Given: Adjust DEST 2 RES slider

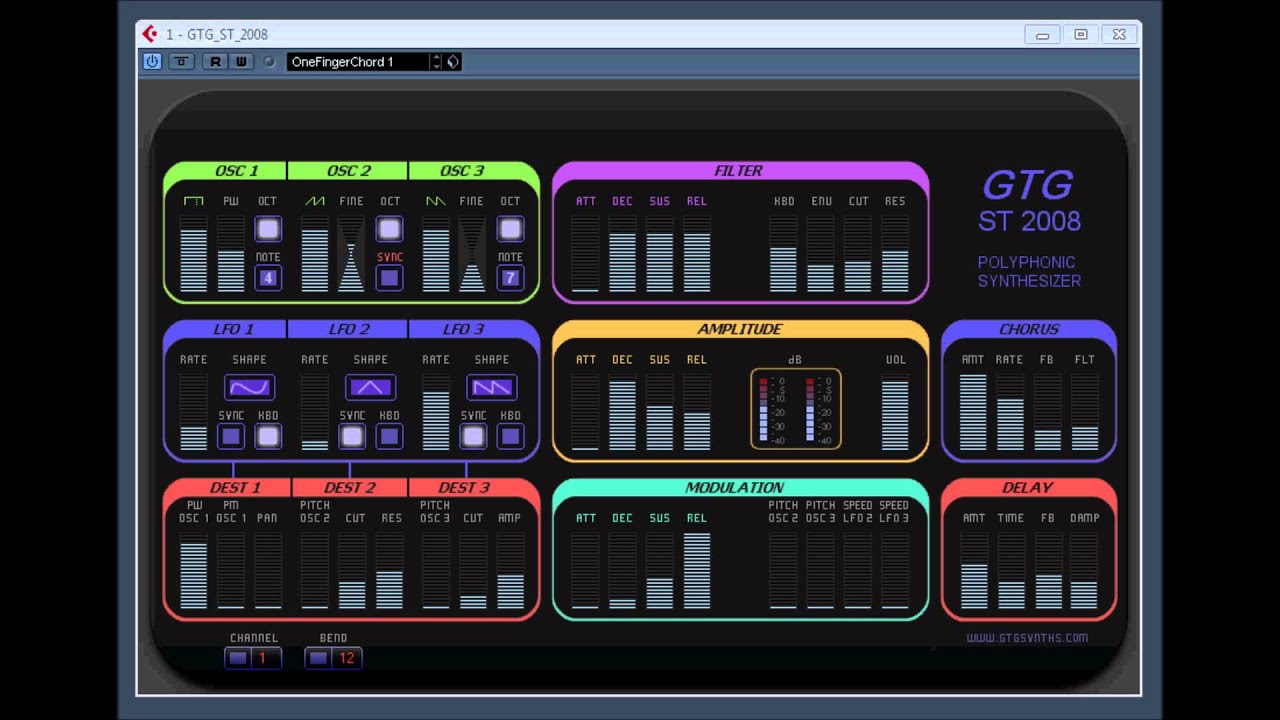Looking at the screenshot, I should click(x=389, y=570).
